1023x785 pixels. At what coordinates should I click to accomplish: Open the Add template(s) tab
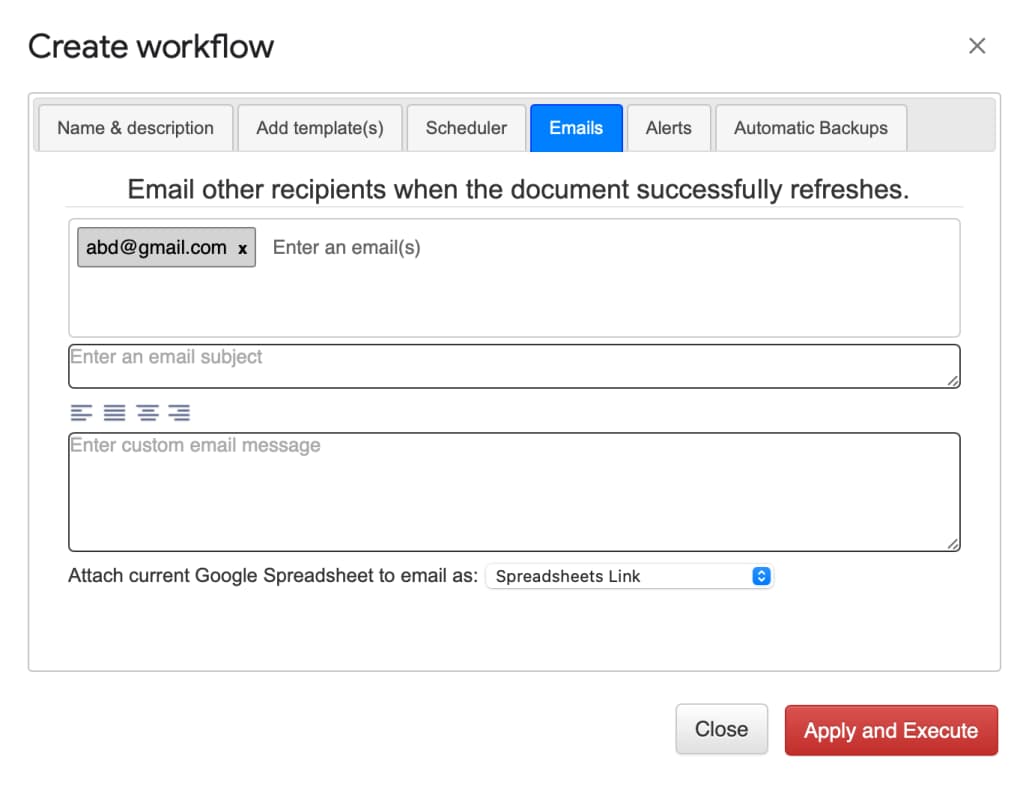pyautogui.click(x=320, y=128)
